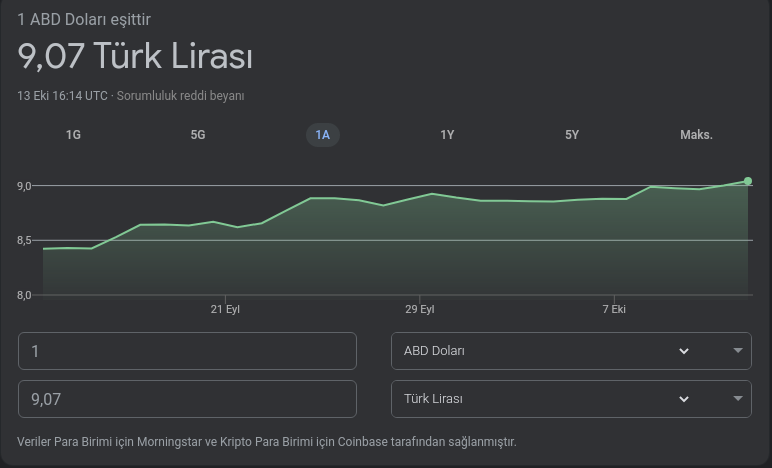
Task: Click the converted amount field showing 9,07
Action: (x=187, y=399)
